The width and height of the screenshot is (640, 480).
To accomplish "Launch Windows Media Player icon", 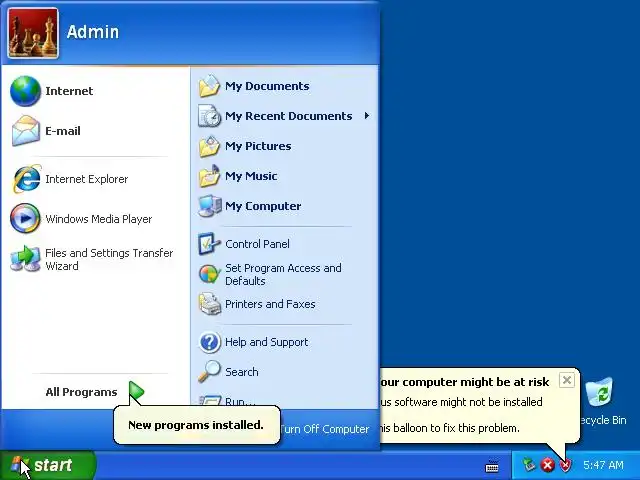I will 25,218.
